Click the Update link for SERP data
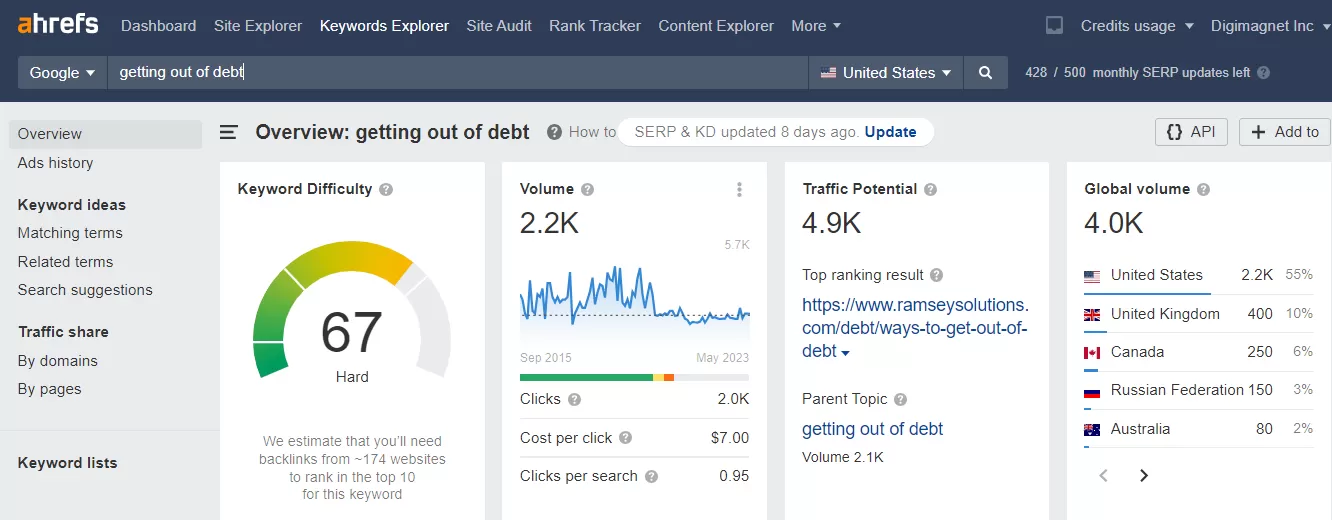The image size is (1332, 520). (890, 132)
